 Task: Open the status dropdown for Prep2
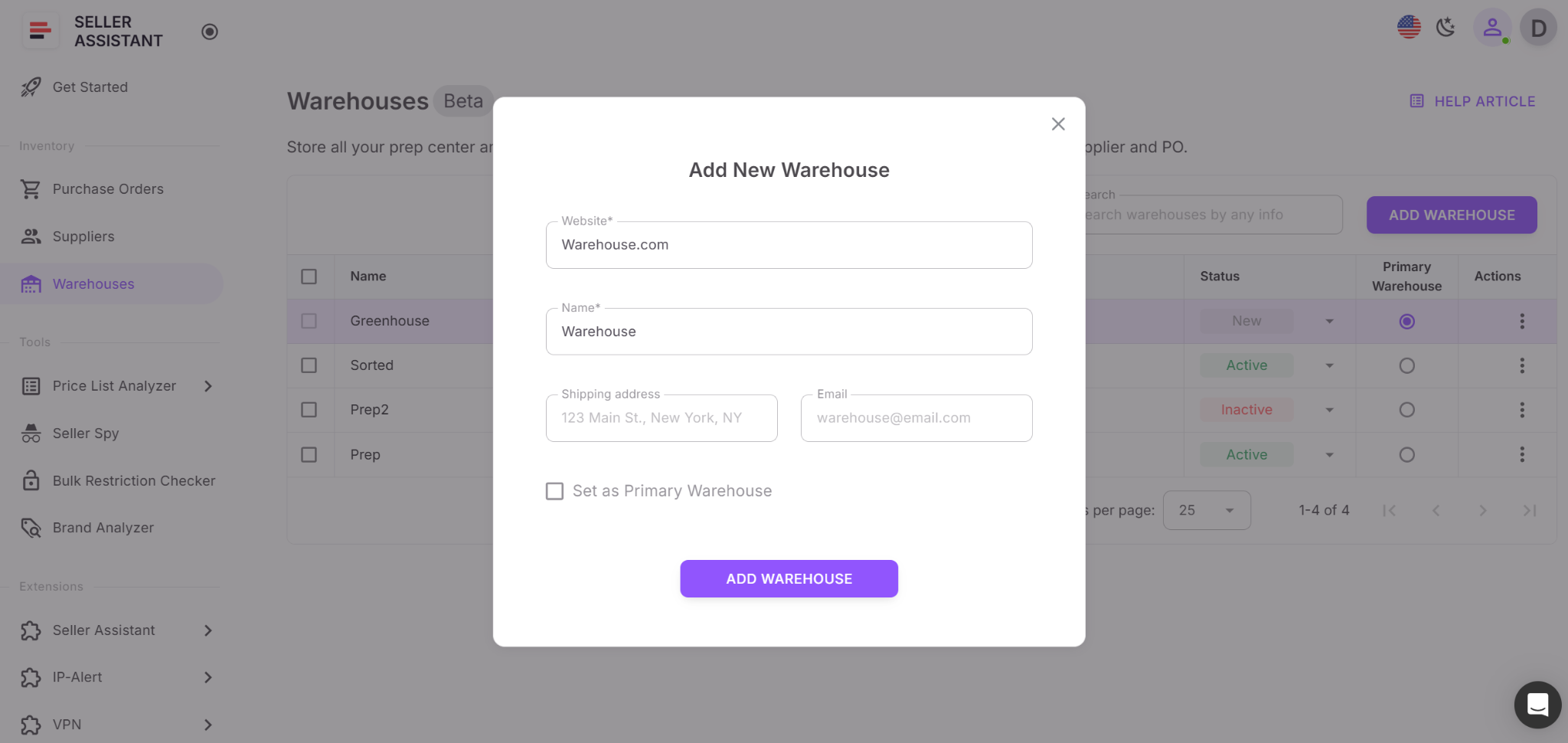pos(1330,410)
